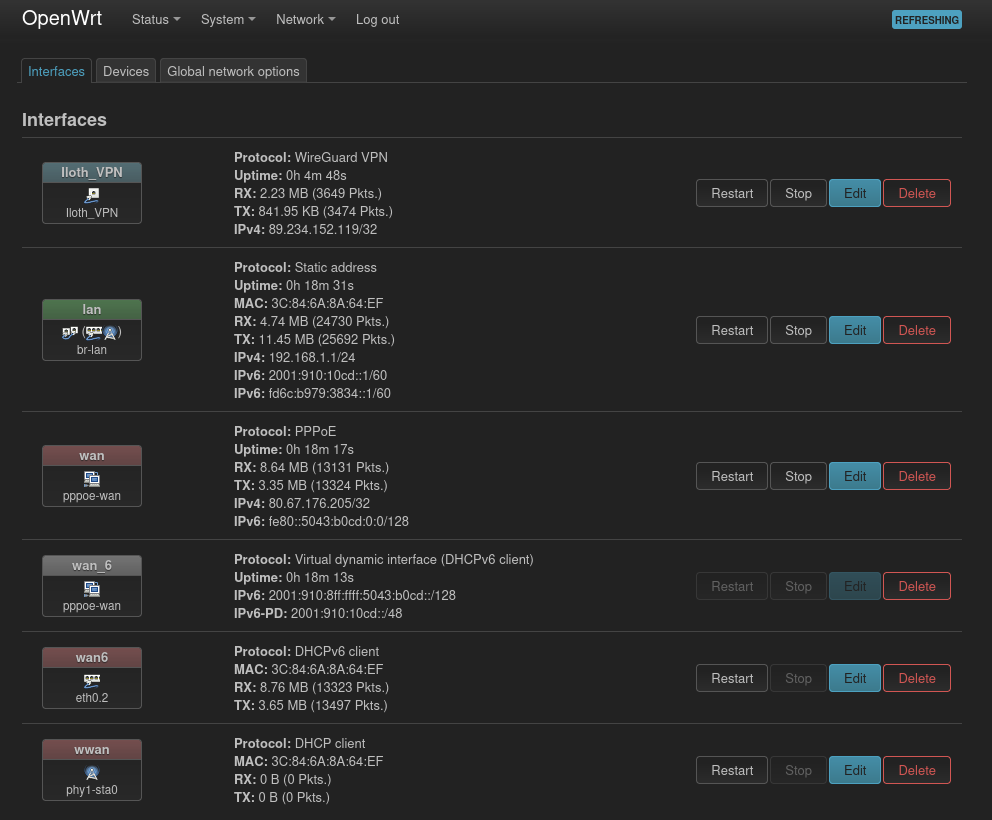Image resolution: width=992 pixels, height=820 pixels.
Task: Open the Global network options tab
Action: pos(233,71)
